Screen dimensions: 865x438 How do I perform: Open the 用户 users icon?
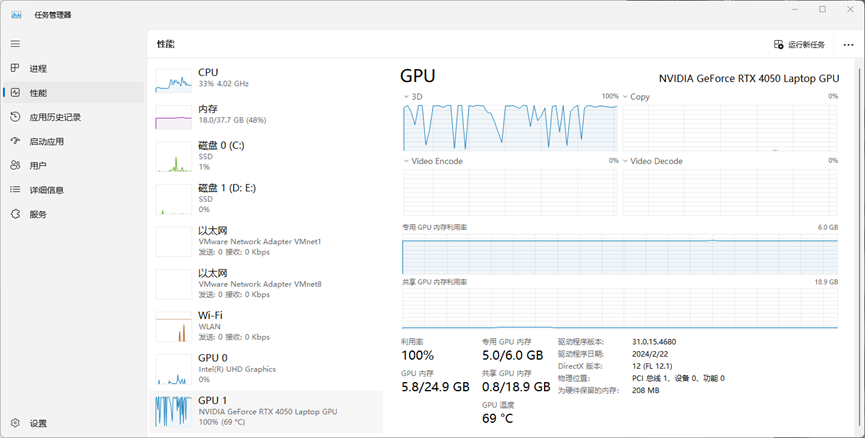15,165
